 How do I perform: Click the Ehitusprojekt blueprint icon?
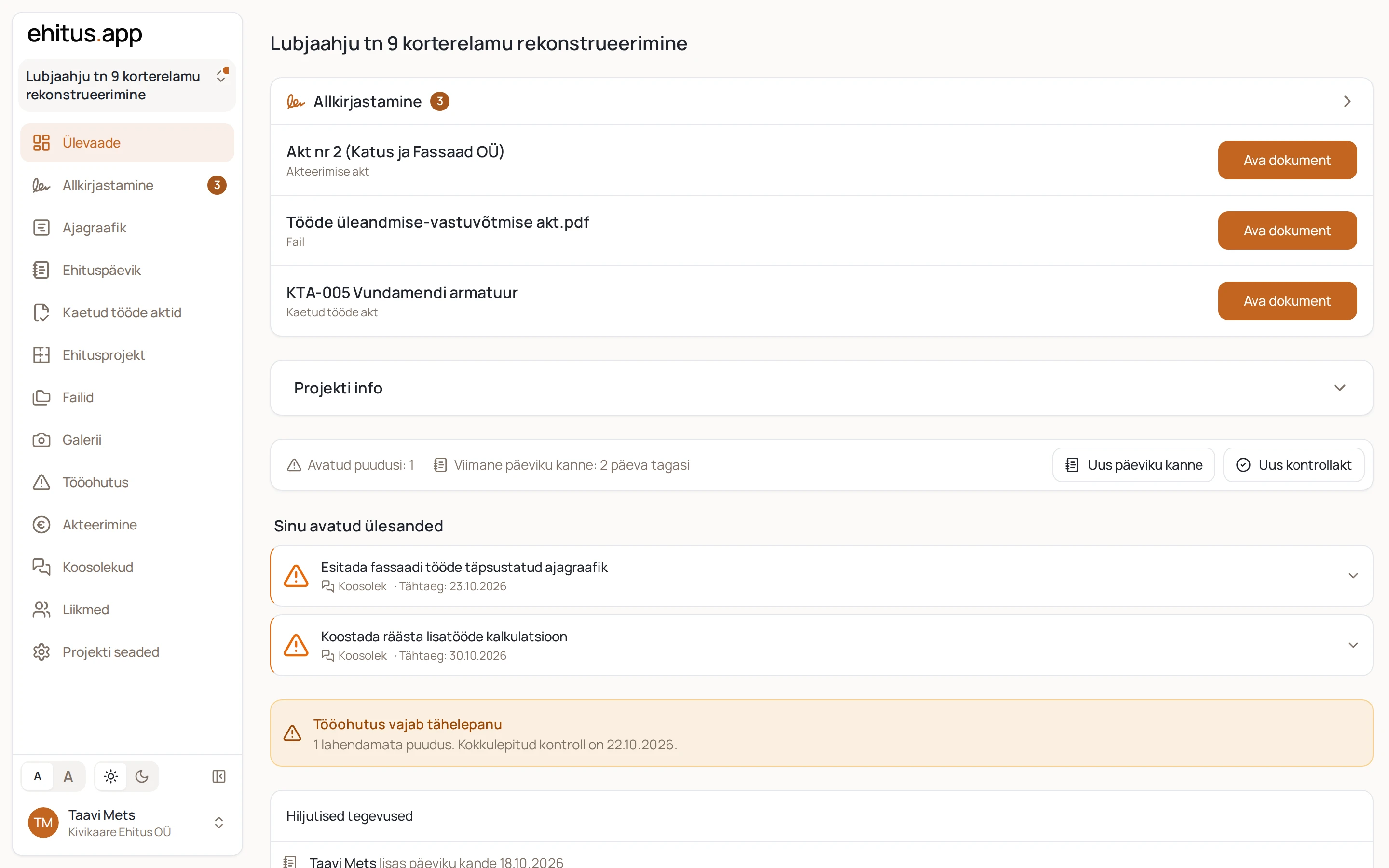41,355
